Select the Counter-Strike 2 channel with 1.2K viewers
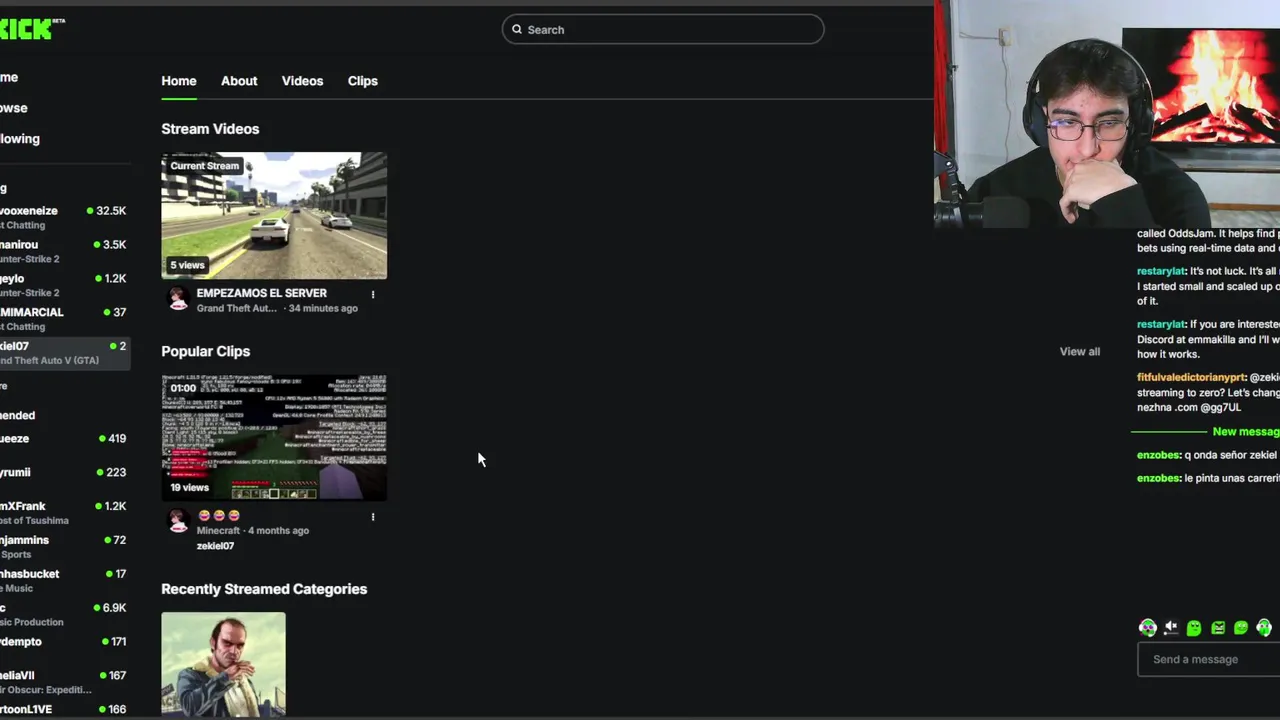This screenshot has height=720, width=1280. coord(64,285)
